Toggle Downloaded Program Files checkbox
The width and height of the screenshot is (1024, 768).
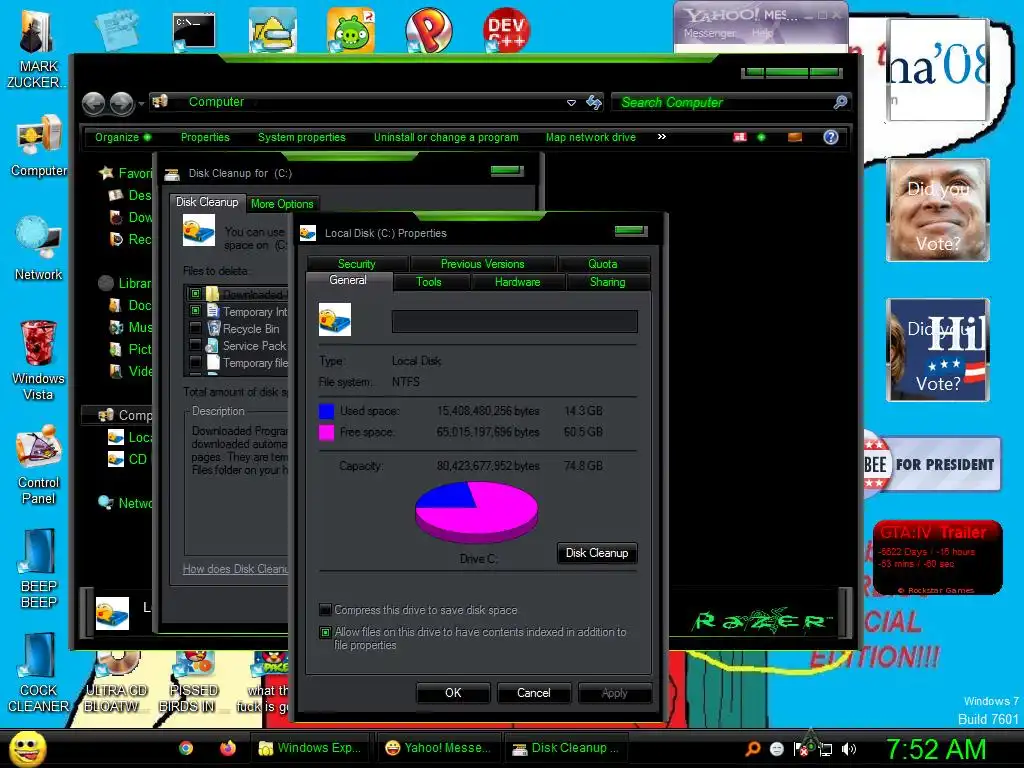pos(195,294)
